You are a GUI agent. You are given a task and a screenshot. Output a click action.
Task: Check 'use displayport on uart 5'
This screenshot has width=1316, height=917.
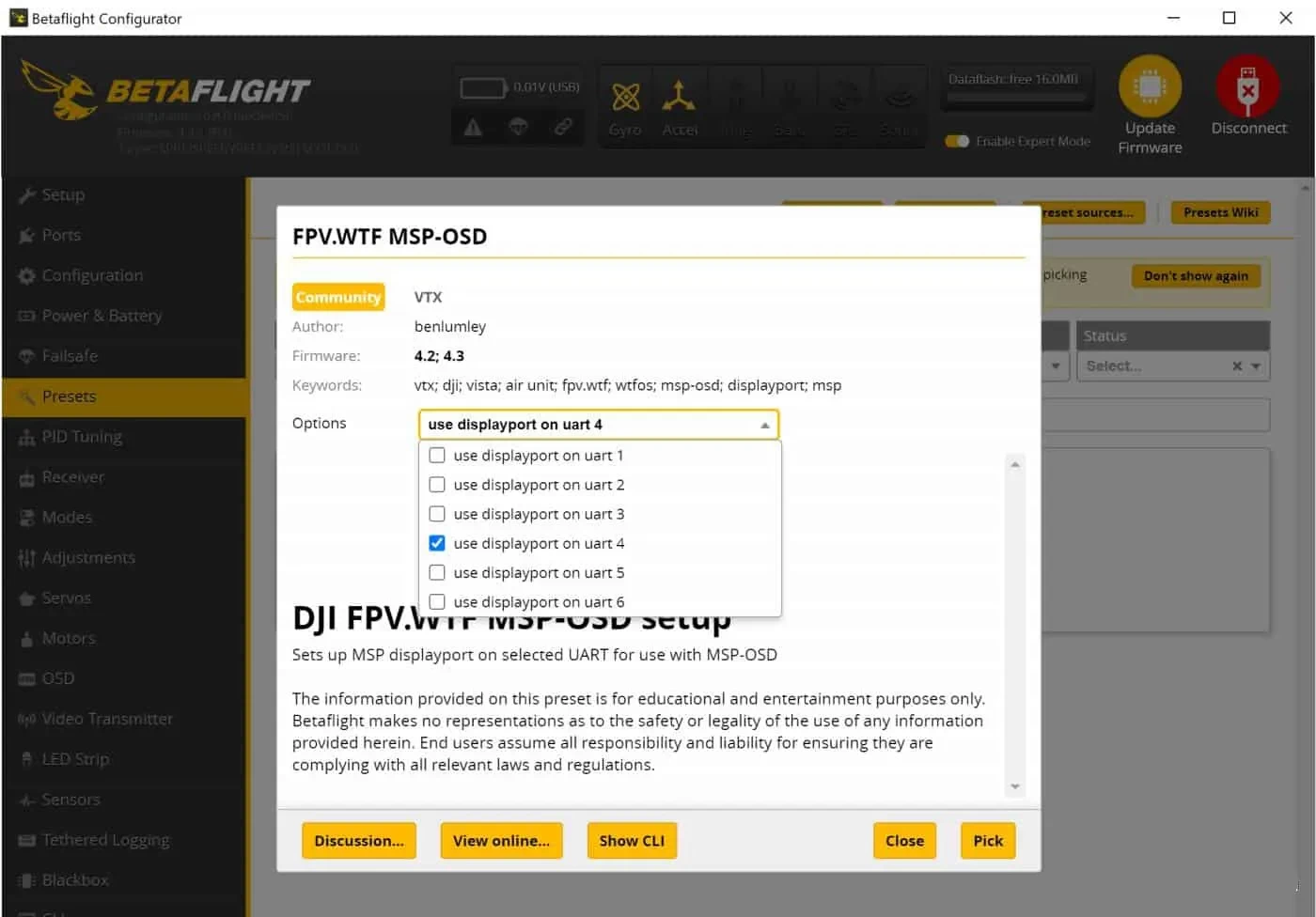click(437, 572)
